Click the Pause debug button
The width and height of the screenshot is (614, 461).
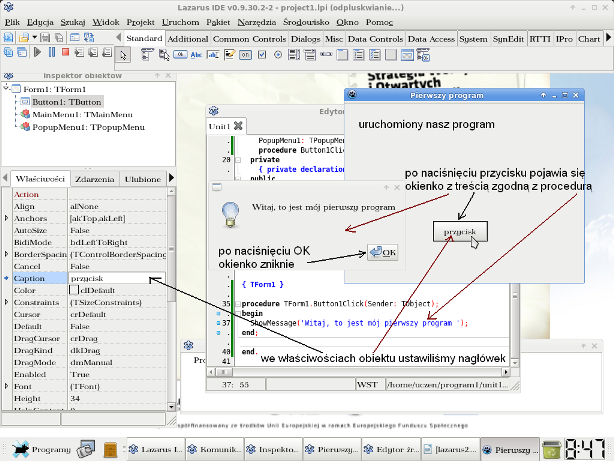[x=52, y=52]
